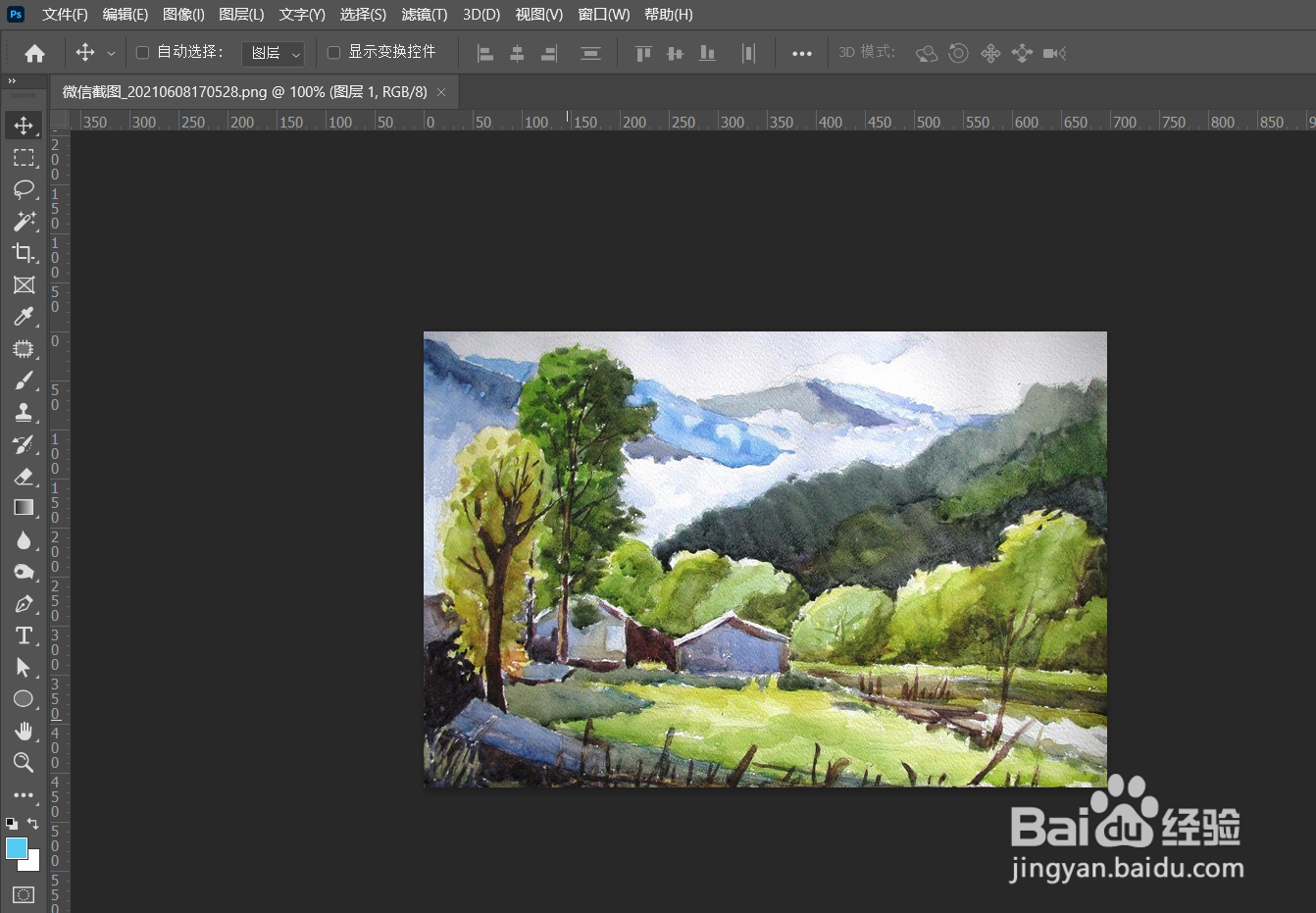Select the Zoom tool
The image size is (1316, 913).
pos(24,762)
